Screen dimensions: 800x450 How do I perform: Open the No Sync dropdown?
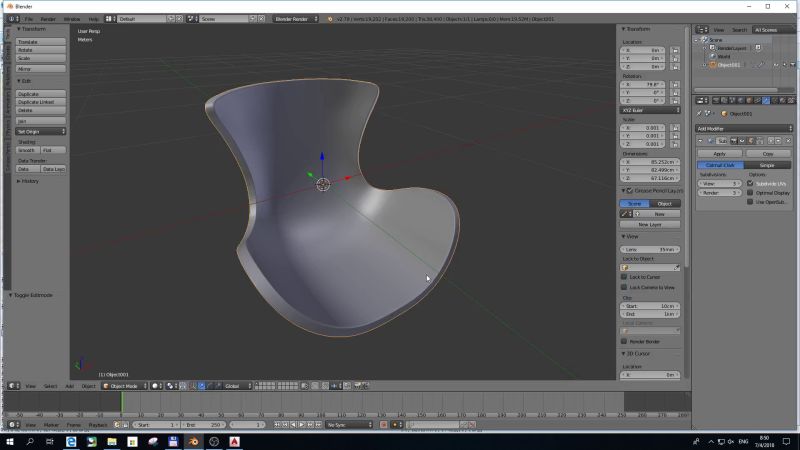coord(349,424)
